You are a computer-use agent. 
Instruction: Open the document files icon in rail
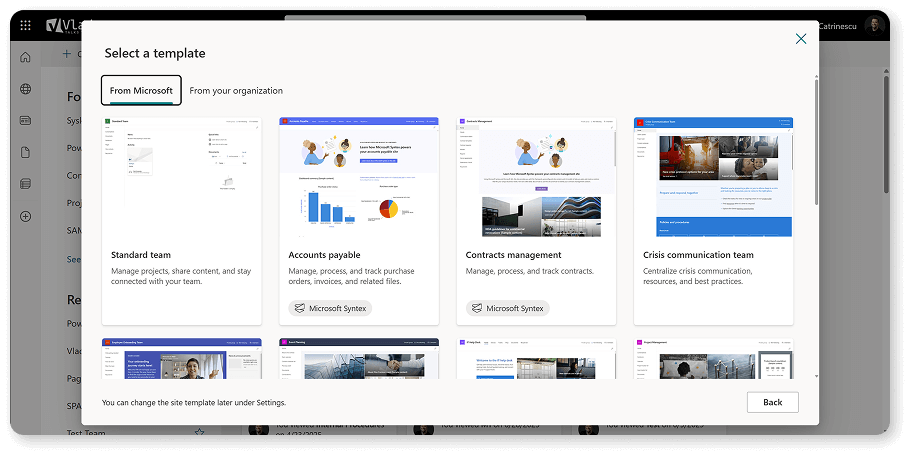[26, 153]
